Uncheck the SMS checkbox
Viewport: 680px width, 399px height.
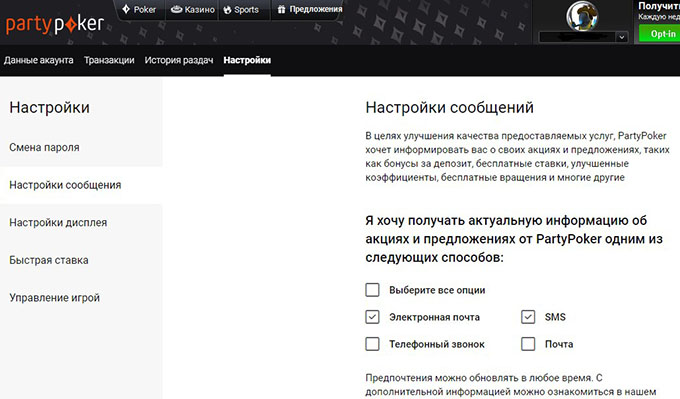pyautogui.click(x=528, y=317)
